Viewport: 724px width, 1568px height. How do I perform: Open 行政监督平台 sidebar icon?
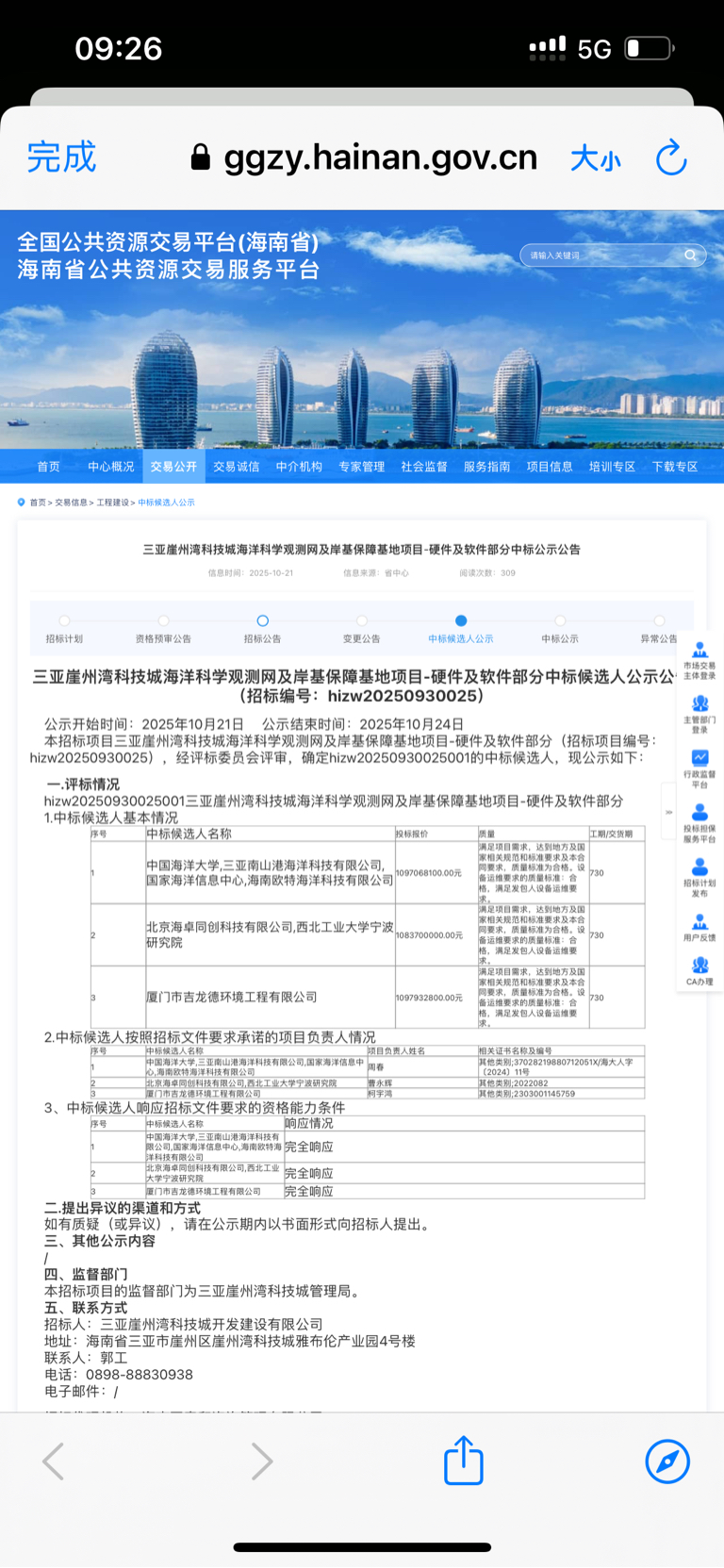click(x=699, y=768)
